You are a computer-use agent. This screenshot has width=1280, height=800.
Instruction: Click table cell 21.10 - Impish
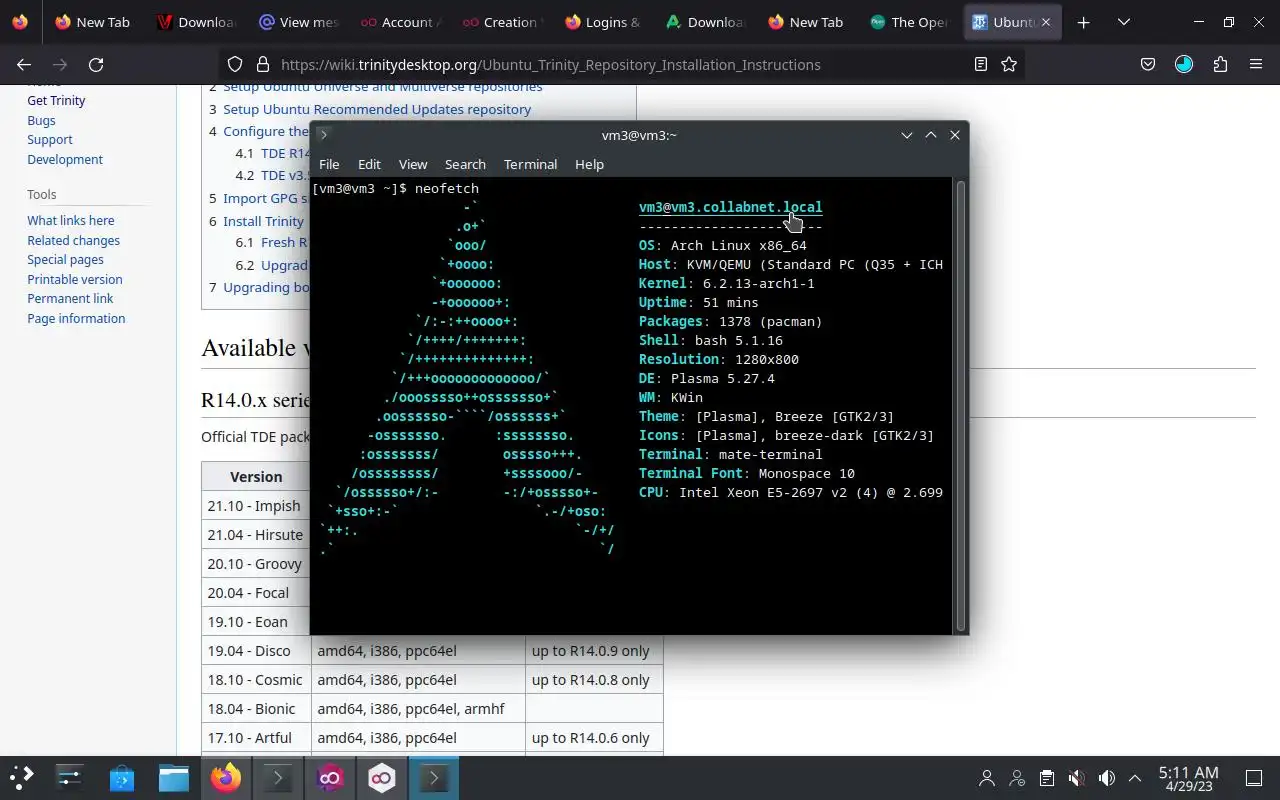coord(256,505)
